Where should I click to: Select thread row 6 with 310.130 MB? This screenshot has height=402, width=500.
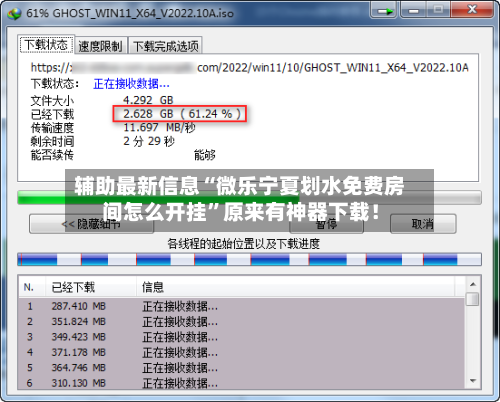pos(242,383)
